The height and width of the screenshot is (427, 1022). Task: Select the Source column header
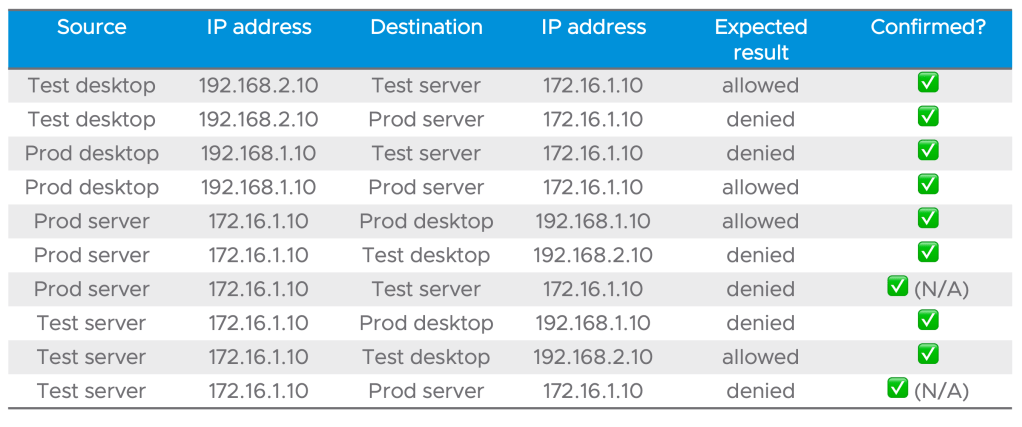coord(91,27)
